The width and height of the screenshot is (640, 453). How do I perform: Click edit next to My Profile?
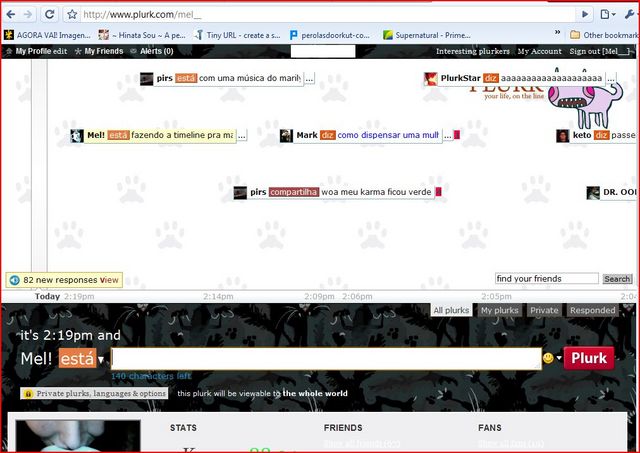click(x=60, y=51)
